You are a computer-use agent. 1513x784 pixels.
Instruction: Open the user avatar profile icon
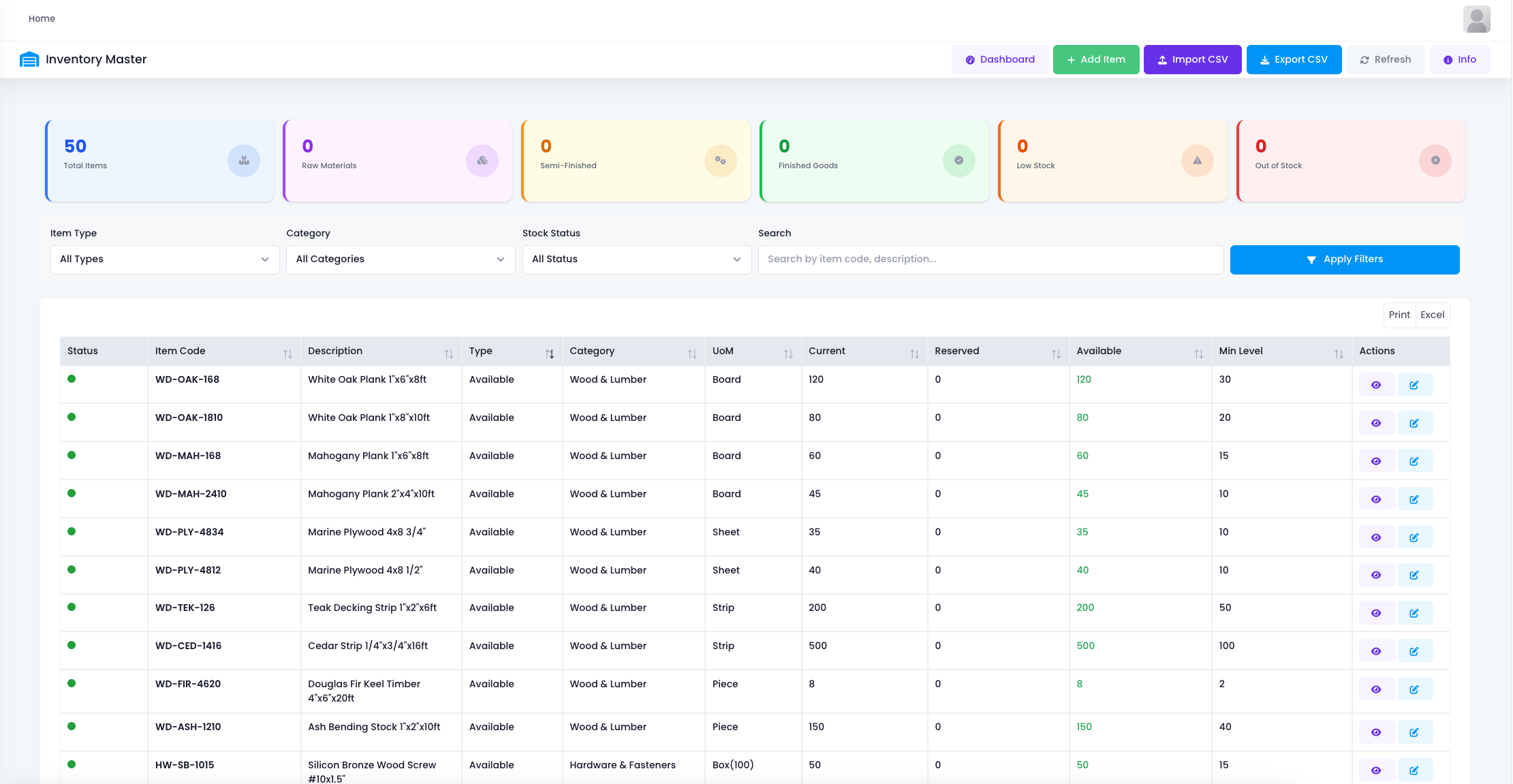[1476, 19]
